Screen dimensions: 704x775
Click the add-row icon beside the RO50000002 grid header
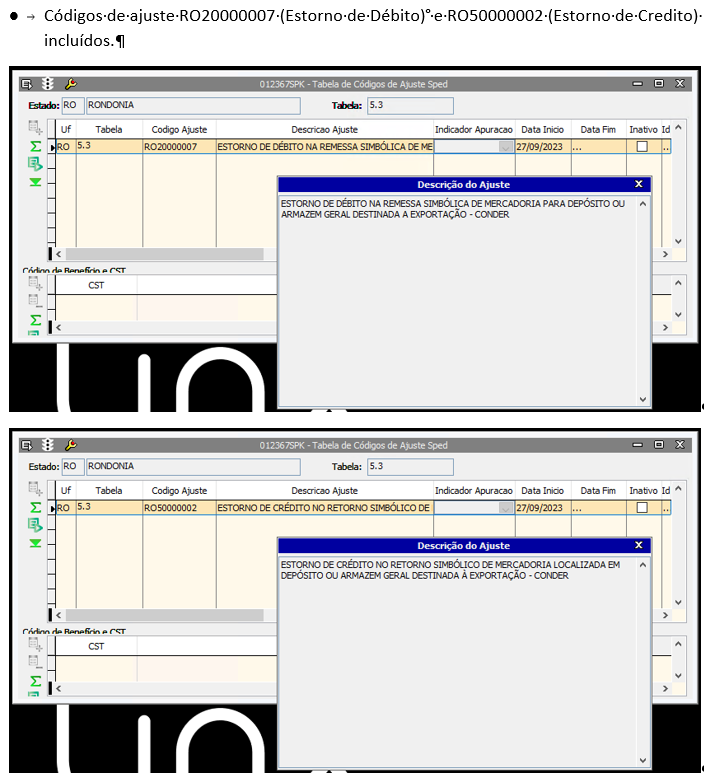[35, 489]
